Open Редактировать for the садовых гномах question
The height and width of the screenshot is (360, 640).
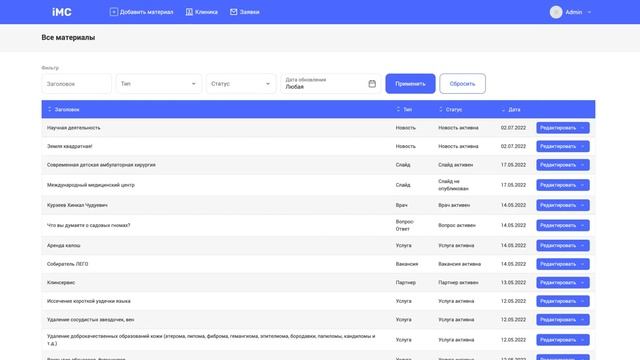[x=563, y=225]
